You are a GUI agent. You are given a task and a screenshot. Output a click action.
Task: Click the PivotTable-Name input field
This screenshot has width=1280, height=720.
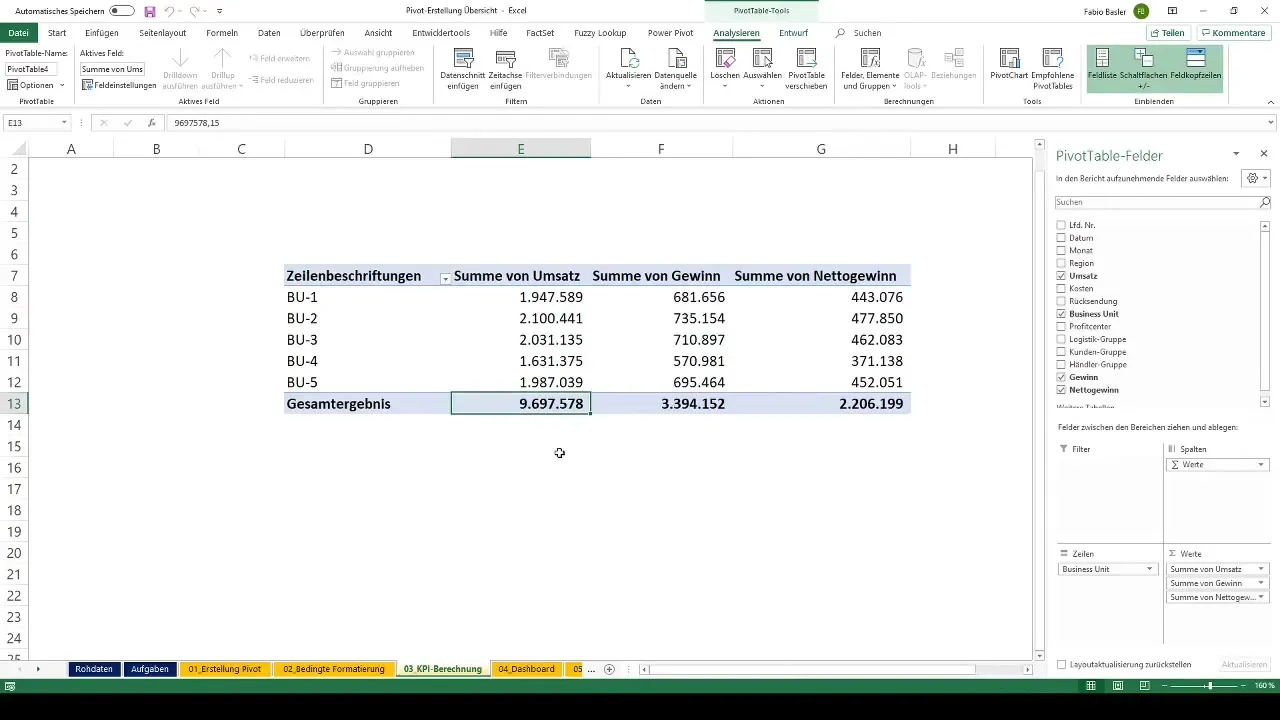(31, 69)
